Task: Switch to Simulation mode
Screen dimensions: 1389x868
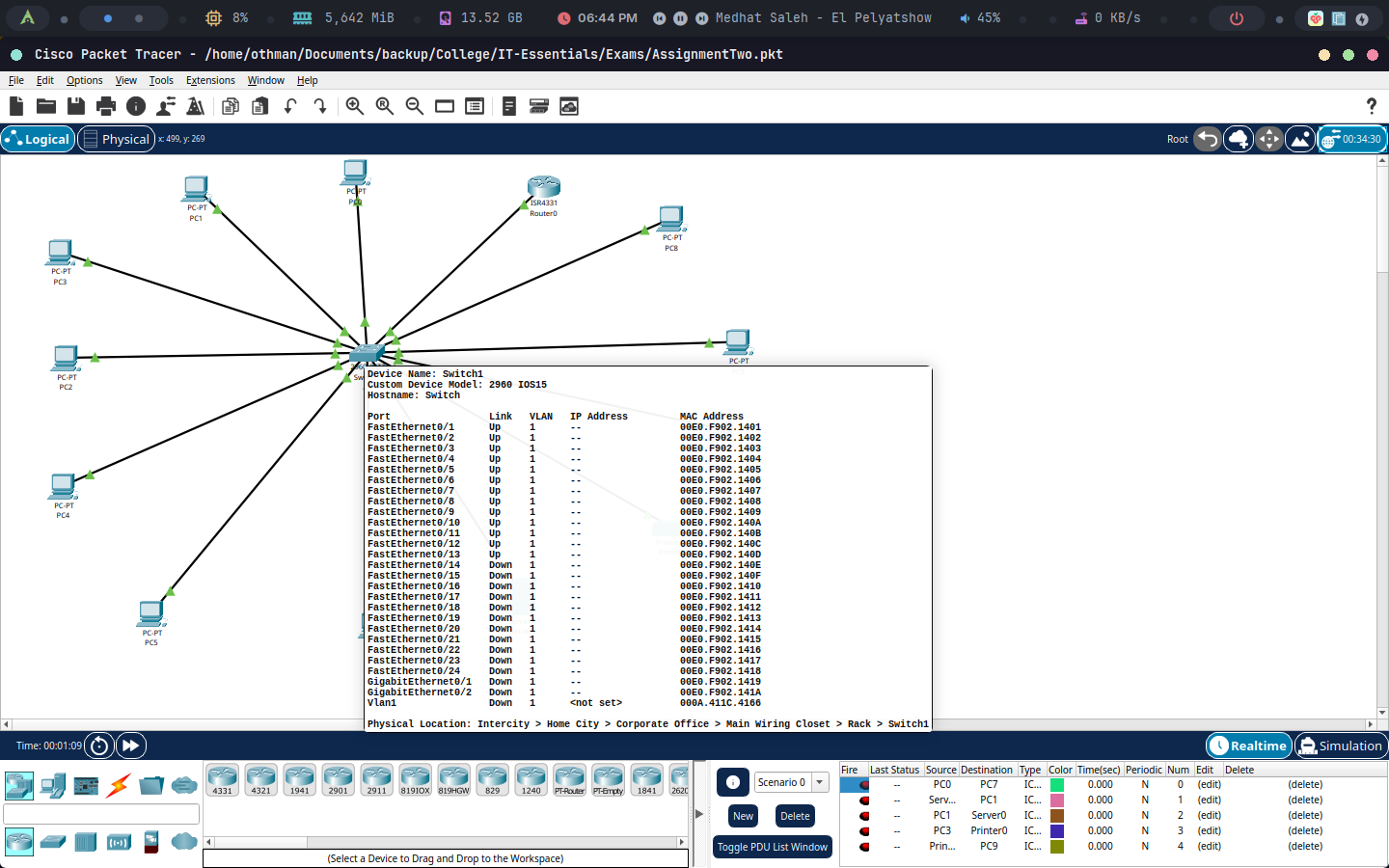Action: [x=1340, y=746]
